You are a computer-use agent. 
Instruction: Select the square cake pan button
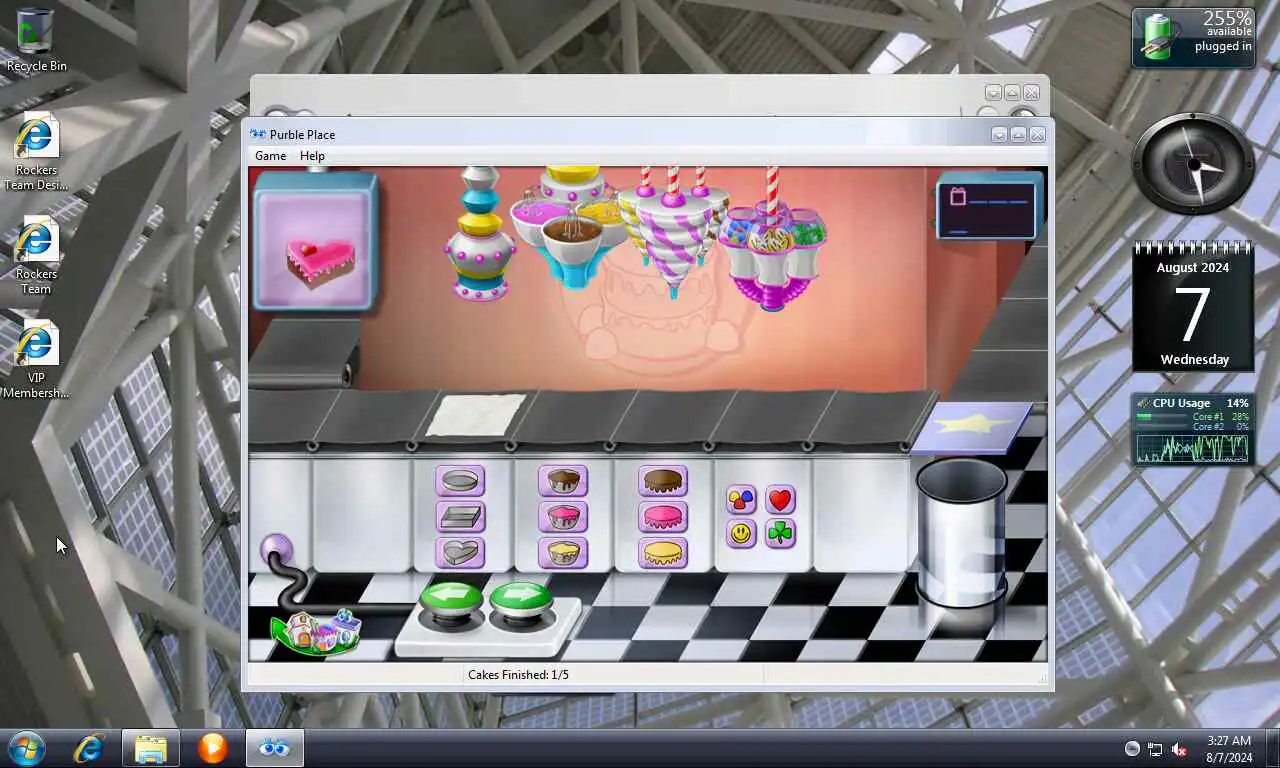(x=460, y=517)
